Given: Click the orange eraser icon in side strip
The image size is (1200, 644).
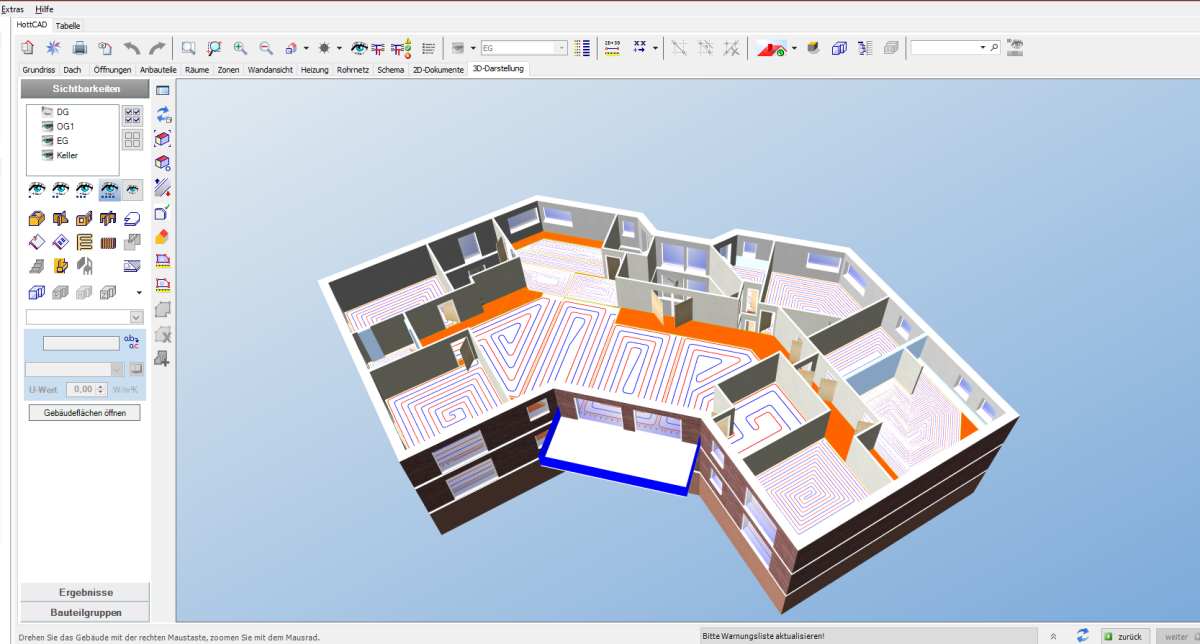Looking at the screenshot, I should click(163, 237).
